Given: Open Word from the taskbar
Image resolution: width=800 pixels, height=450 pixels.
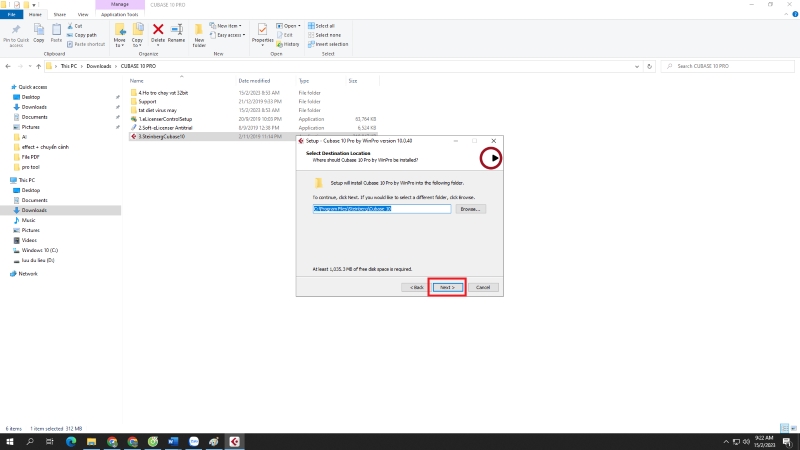Looking at the screenshot, I should click(173, 442).
